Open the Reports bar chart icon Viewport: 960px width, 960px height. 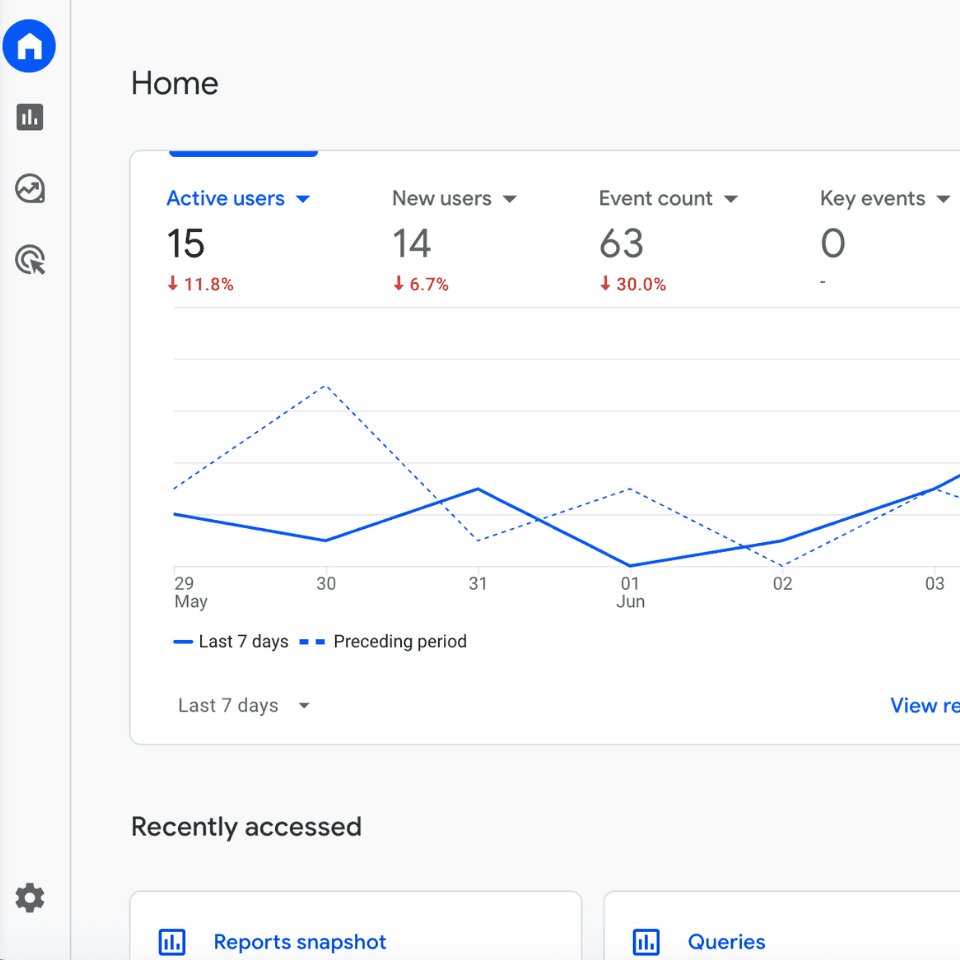30,118
